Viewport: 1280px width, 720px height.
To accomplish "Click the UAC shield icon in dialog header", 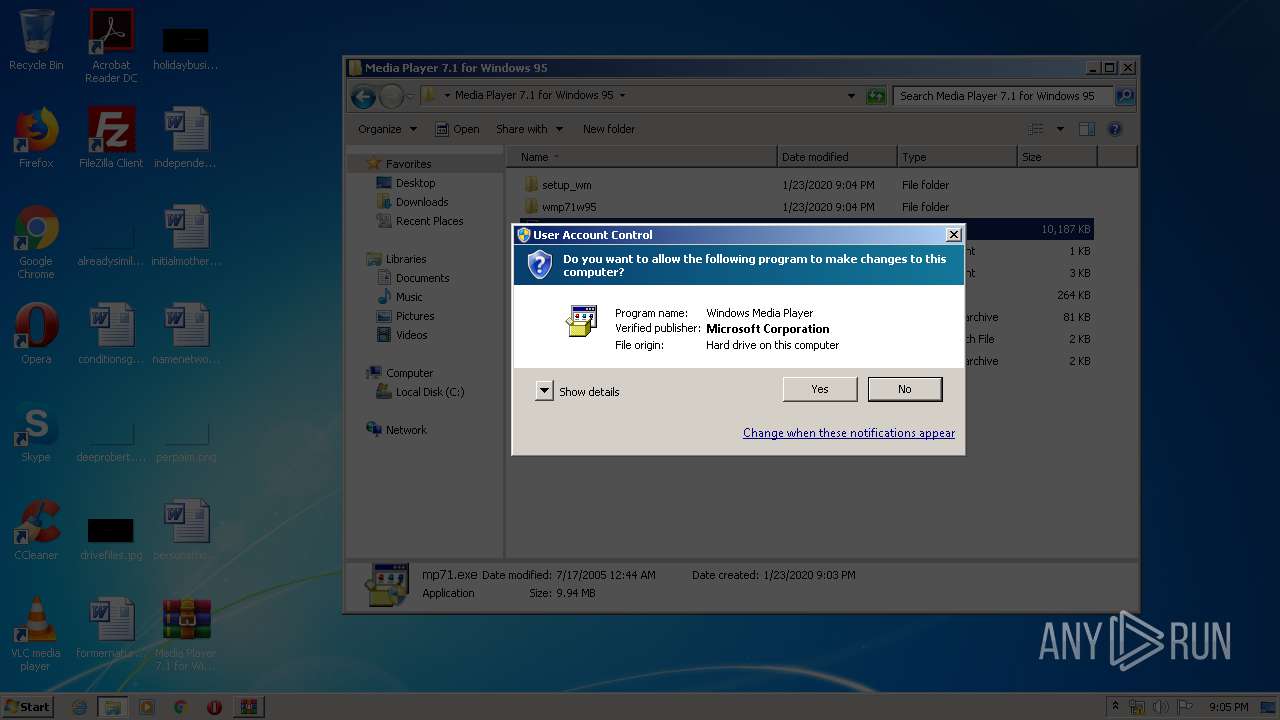I will point(540,265).
